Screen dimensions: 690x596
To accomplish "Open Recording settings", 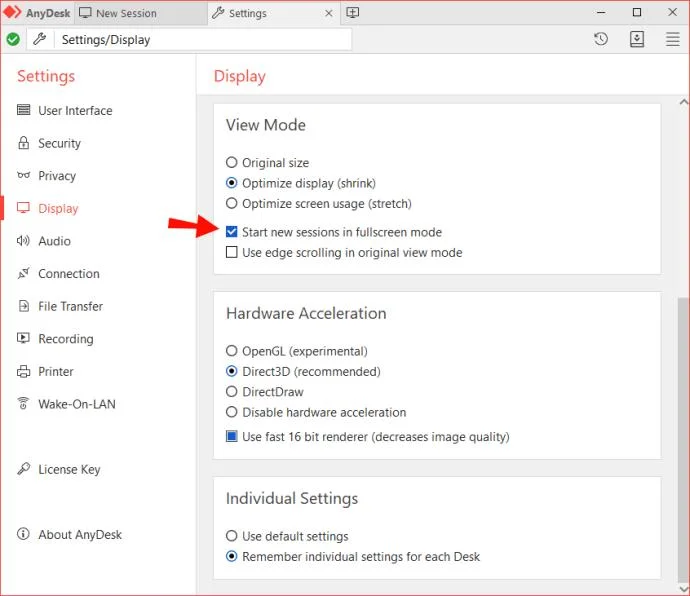I will pyautogui.click(x=66, y=338).
